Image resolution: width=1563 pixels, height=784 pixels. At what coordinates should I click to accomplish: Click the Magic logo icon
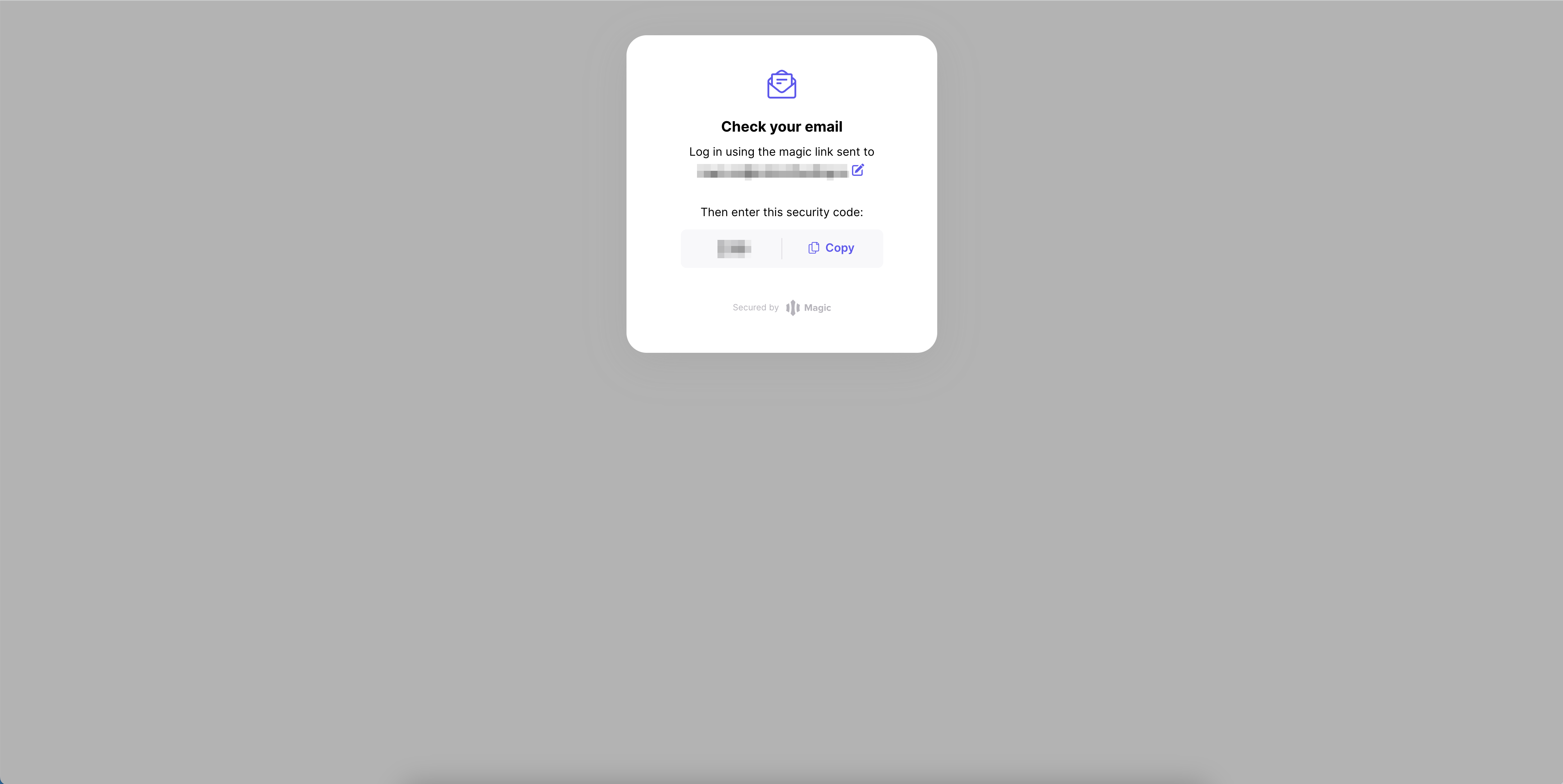[x=792, y=307]
